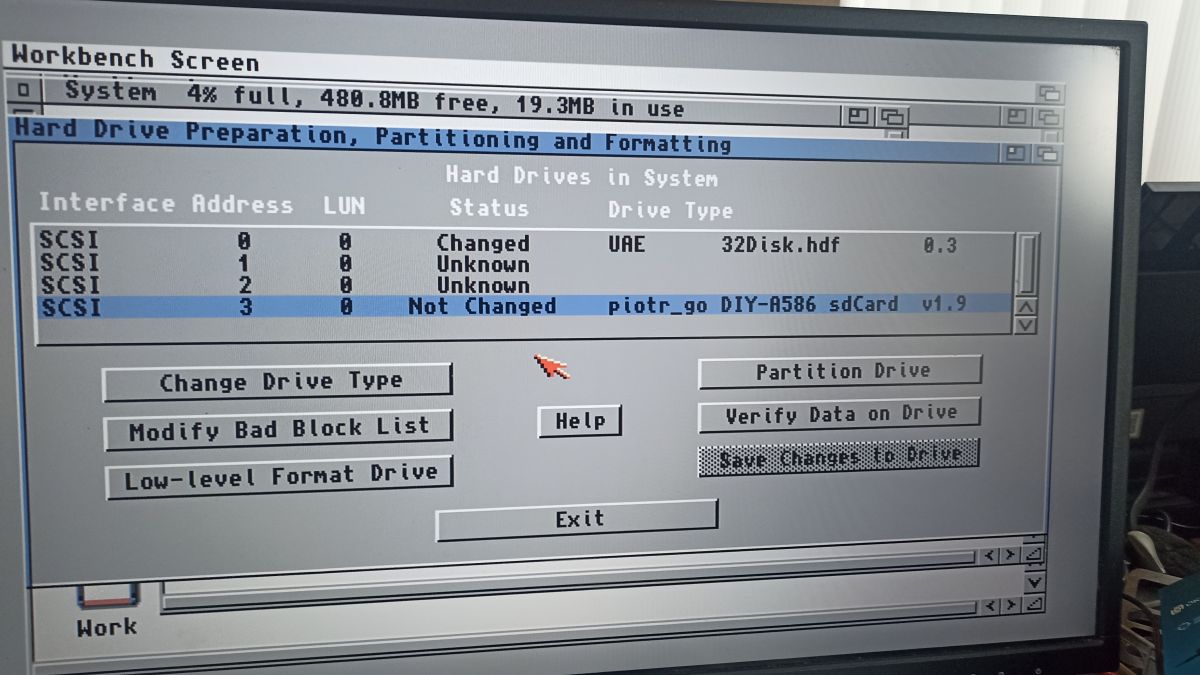The height and width of the screenshot is (675, 1200).
Task: Click Modify Bad Block List
Action: pyautogui.click(x=279, y=428)
